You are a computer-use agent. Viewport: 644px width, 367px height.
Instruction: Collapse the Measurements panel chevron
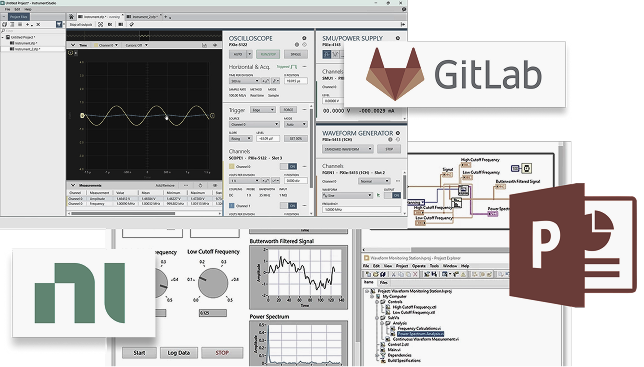(x=73, y=186)
